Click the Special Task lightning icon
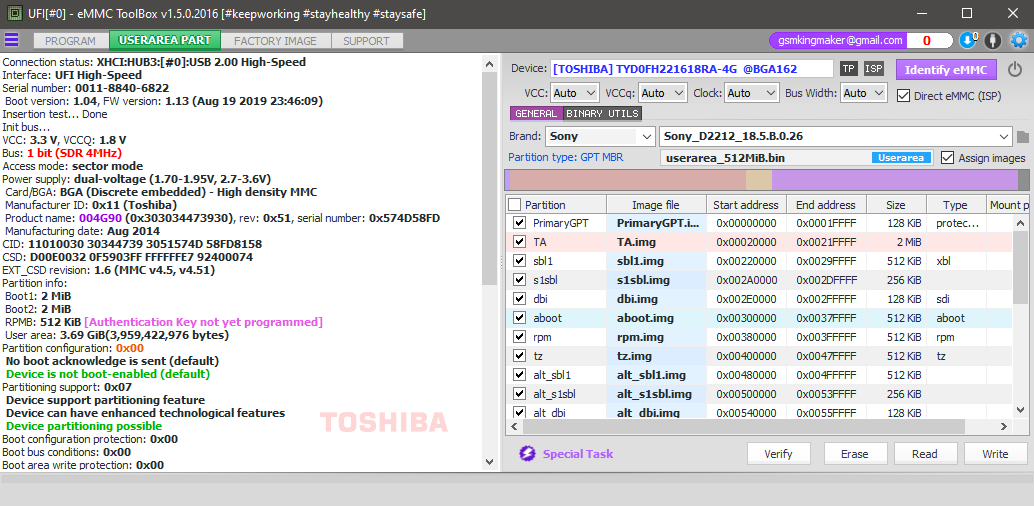Screen dimensions: 1034x506 coord(526,454)
